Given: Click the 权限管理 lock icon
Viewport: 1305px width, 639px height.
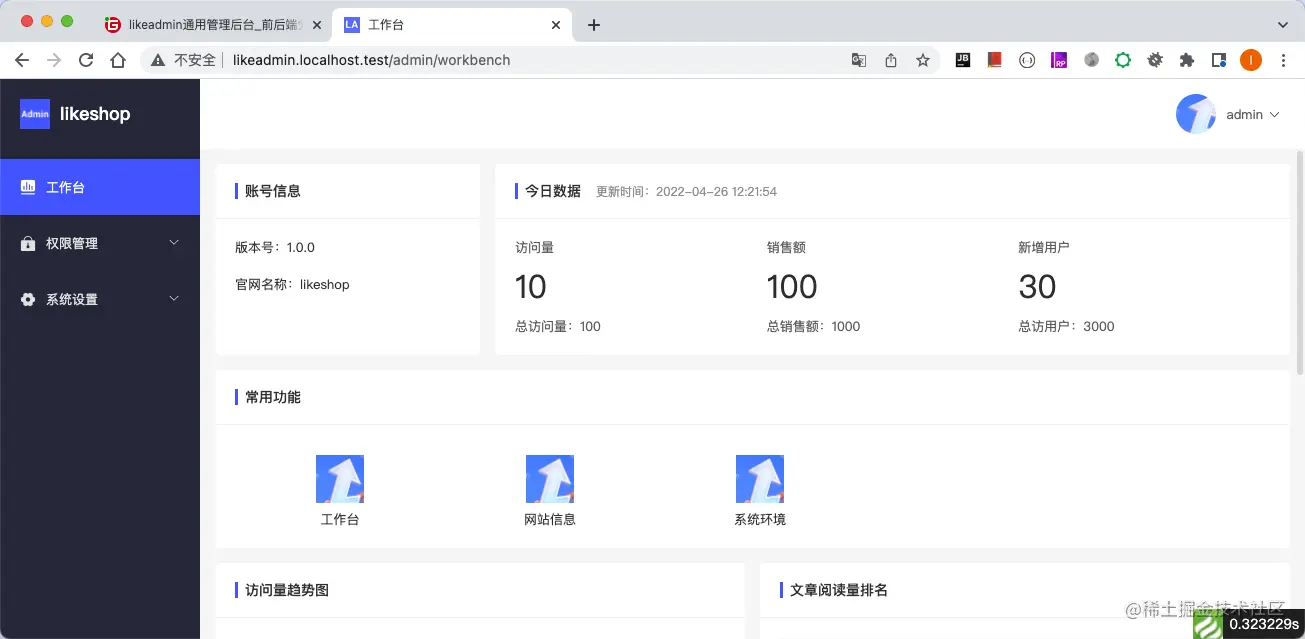Looking at the screenshot, I should click(x=27, y=242).
